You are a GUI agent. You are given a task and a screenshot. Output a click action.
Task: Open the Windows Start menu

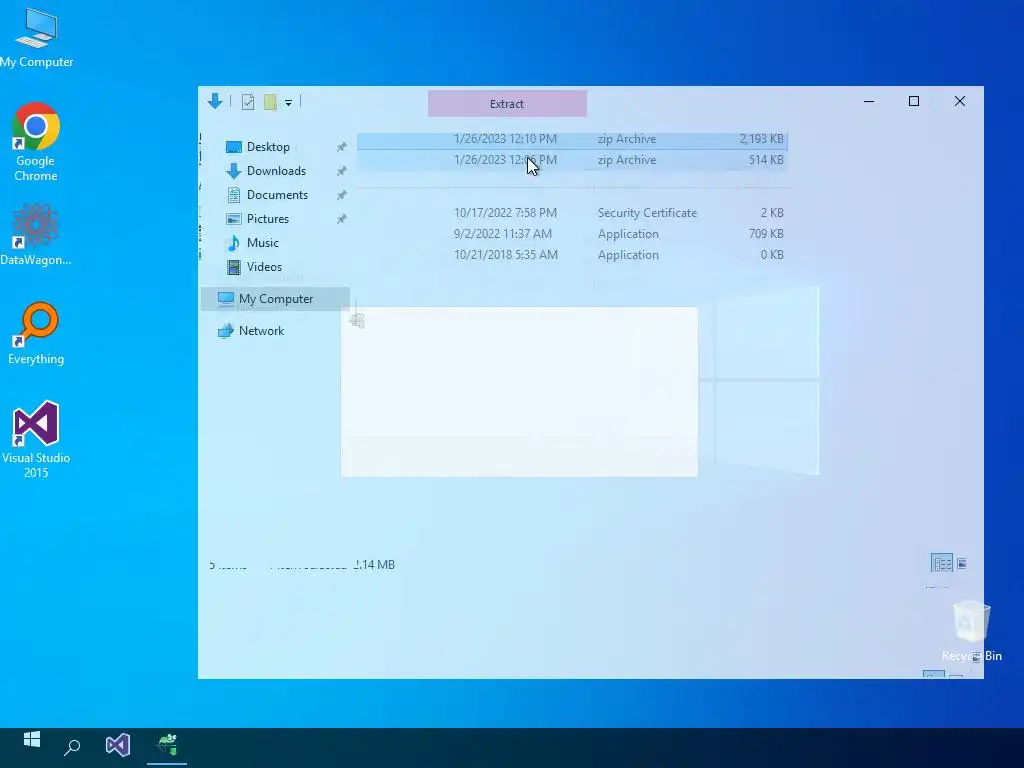(32, 740)
